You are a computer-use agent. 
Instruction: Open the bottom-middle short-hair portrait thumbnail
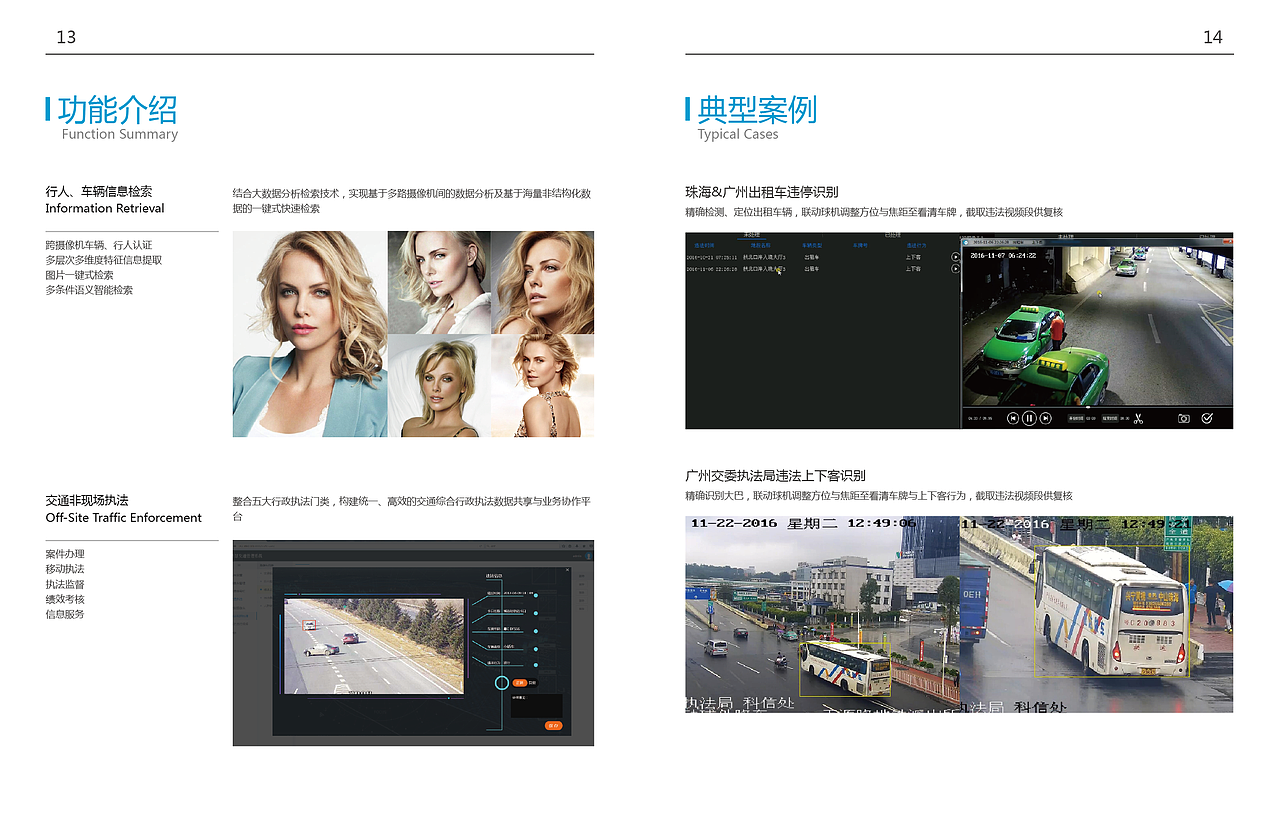coord(438,386)
